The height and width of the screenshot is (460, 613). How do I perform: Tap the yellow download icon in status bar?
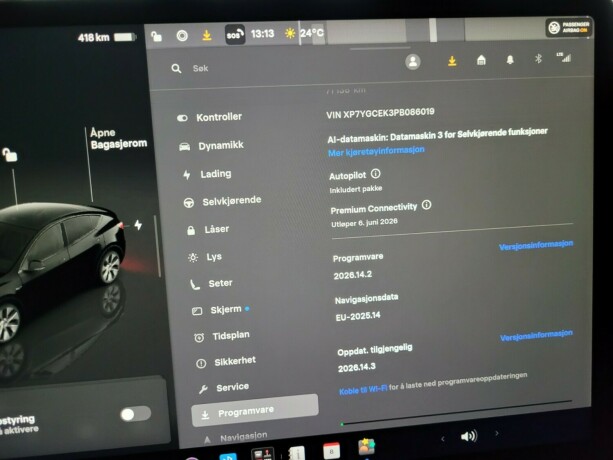click(207, 36)
